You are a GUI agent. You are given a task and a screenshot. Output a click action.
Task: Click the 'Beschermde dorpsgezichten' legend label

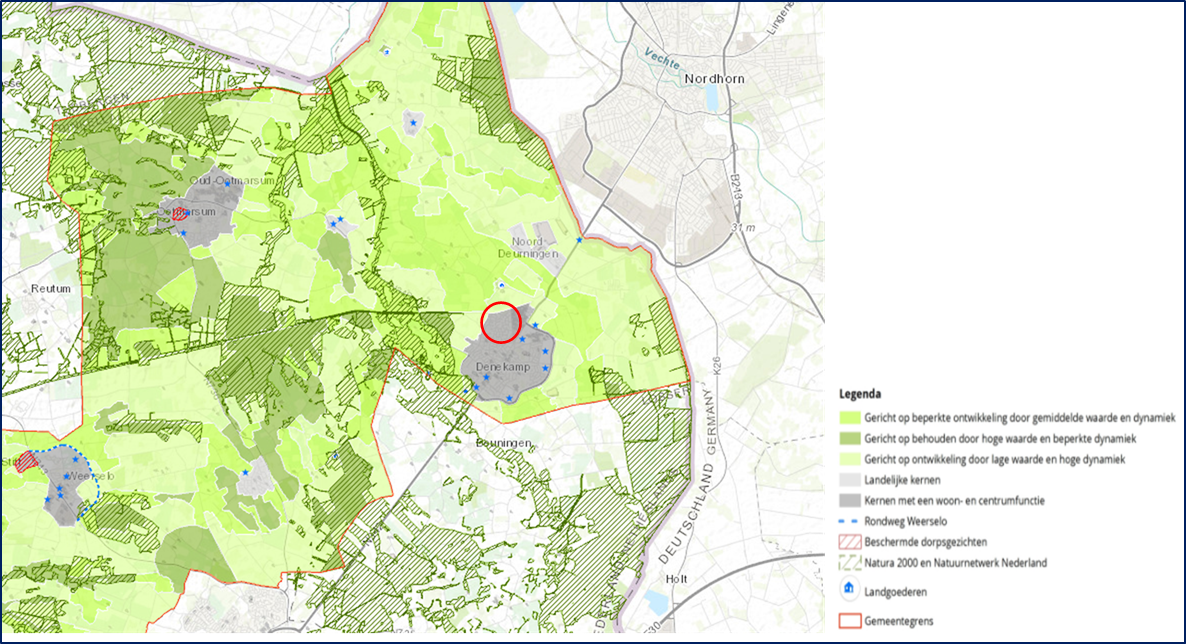(925, 542)
